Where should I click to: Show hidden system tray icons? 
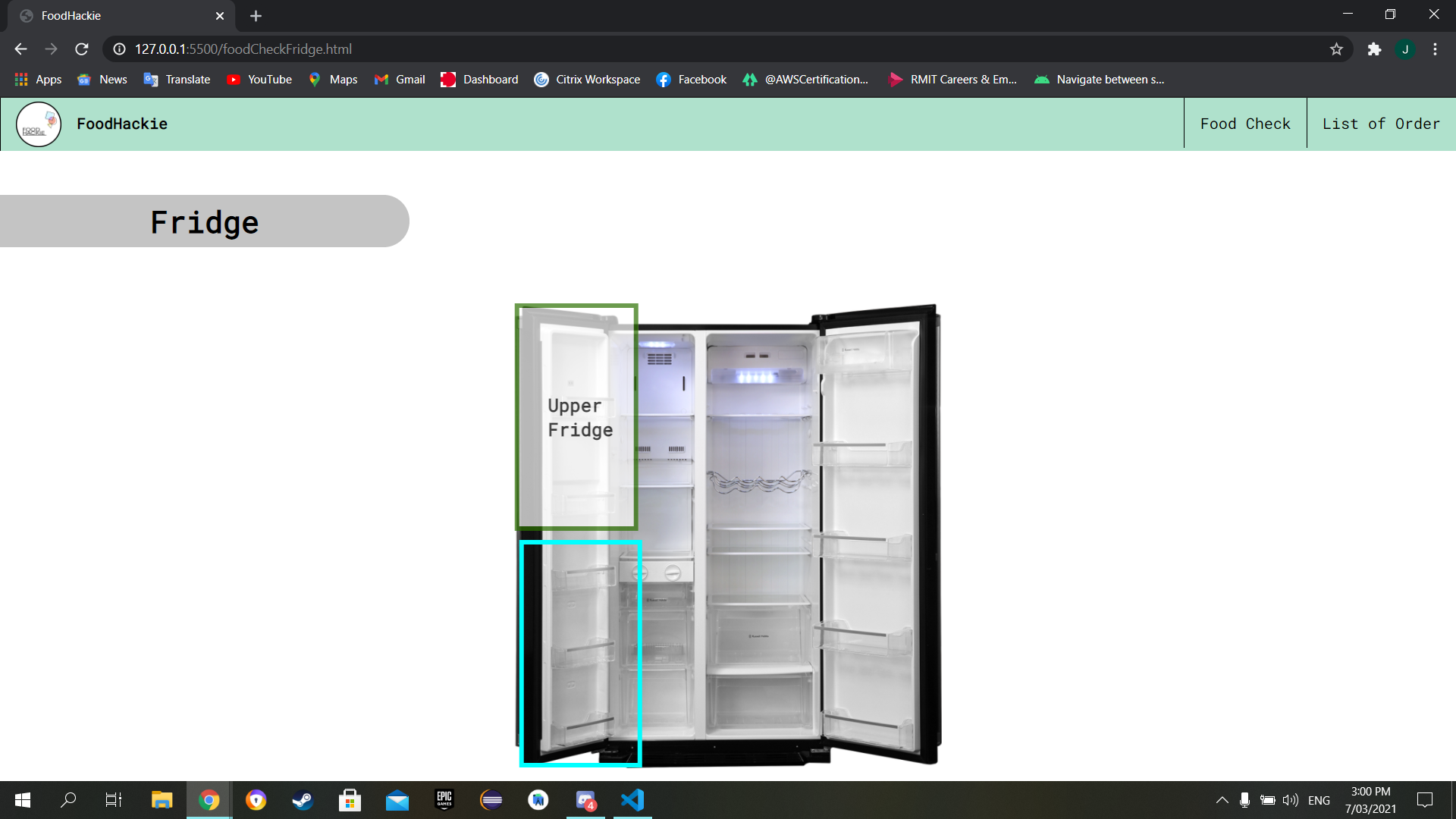point(1222,800)
